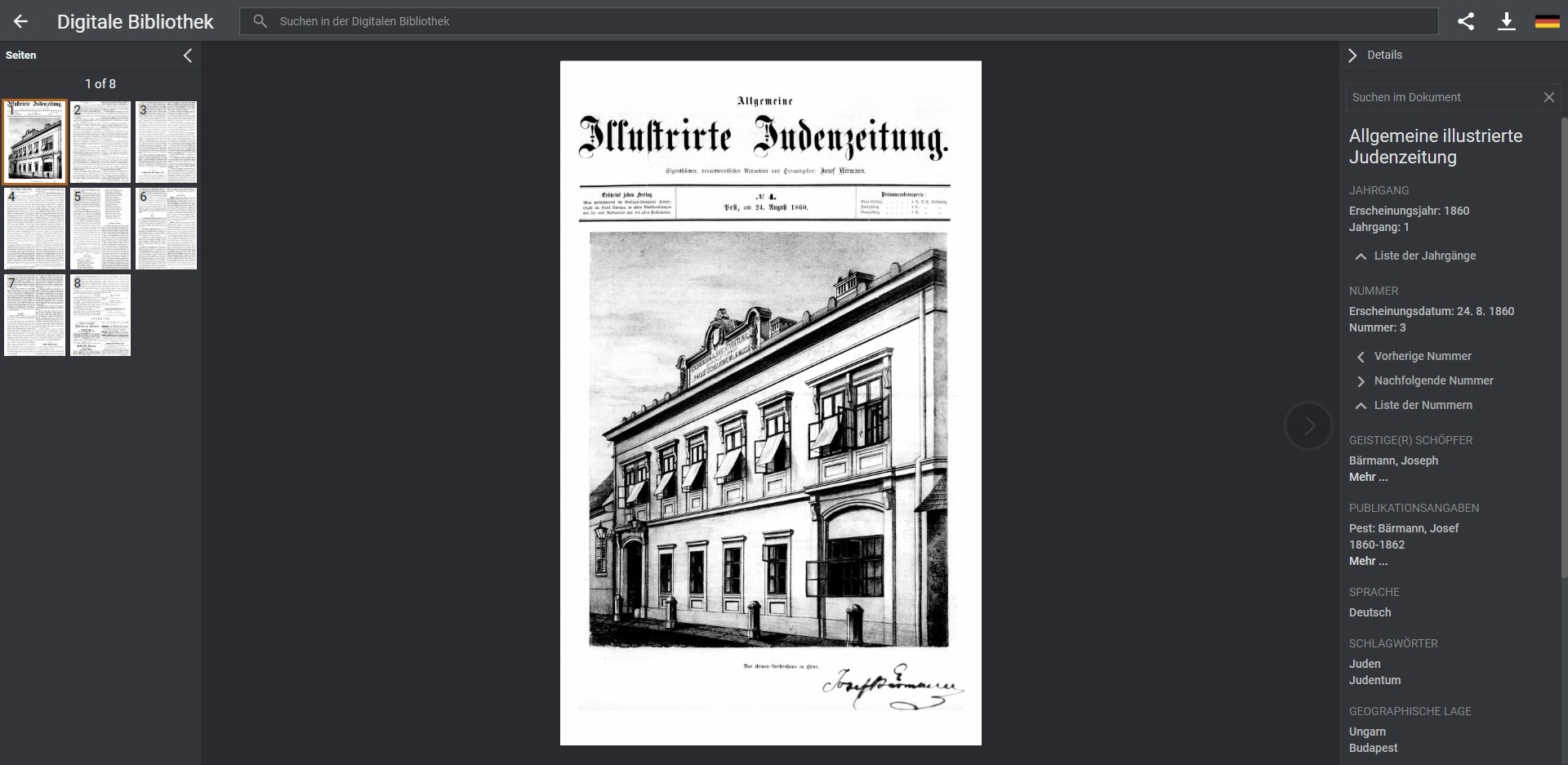Click title Allgemeine illustrierte Judenzeitung
This screenshot has height=765, width=1568.
coord(1435,146)
